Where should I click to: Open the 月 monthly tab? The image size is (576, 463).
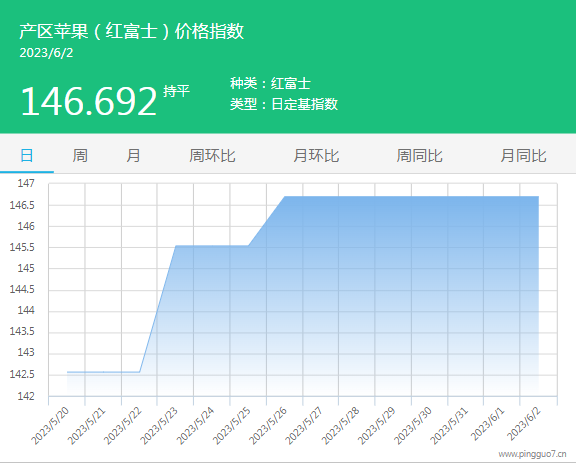[x=133, y=155]
